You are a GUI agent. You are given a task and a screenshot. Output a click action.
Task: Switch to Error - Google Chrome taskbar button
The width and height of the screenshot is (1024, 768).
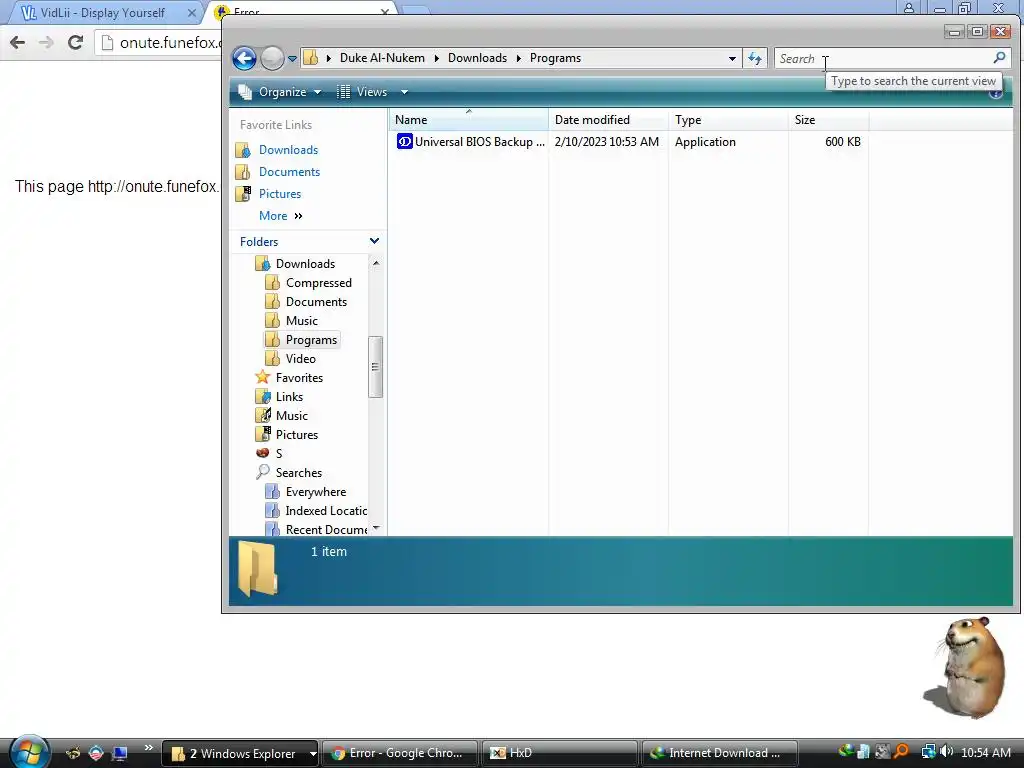[400, 753]
